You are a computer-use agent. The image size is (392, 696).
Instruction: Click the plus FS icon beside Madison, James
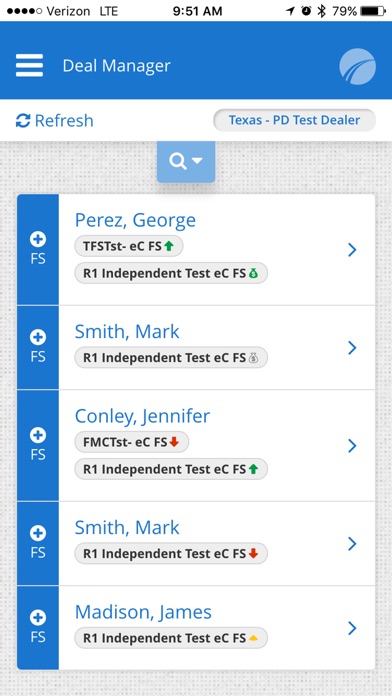point(38,627)
